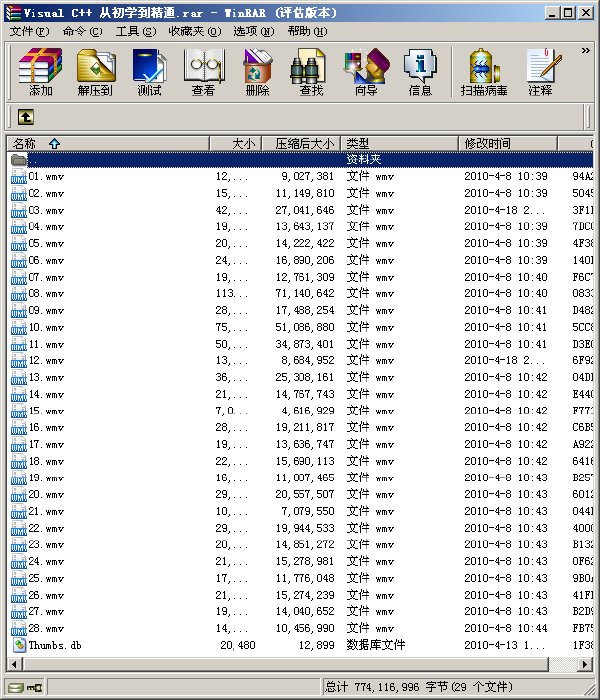Click the WinRAR title bar icon
Viewport: 600px width, 700px height.
[13, 12]
